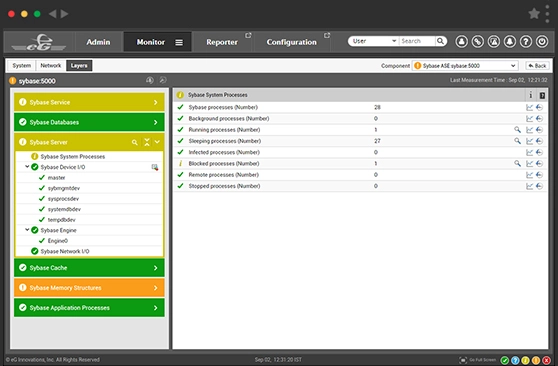
Task: Select the Engine0 tree entry
Action: pyautogui.click(x=58, y=241)
